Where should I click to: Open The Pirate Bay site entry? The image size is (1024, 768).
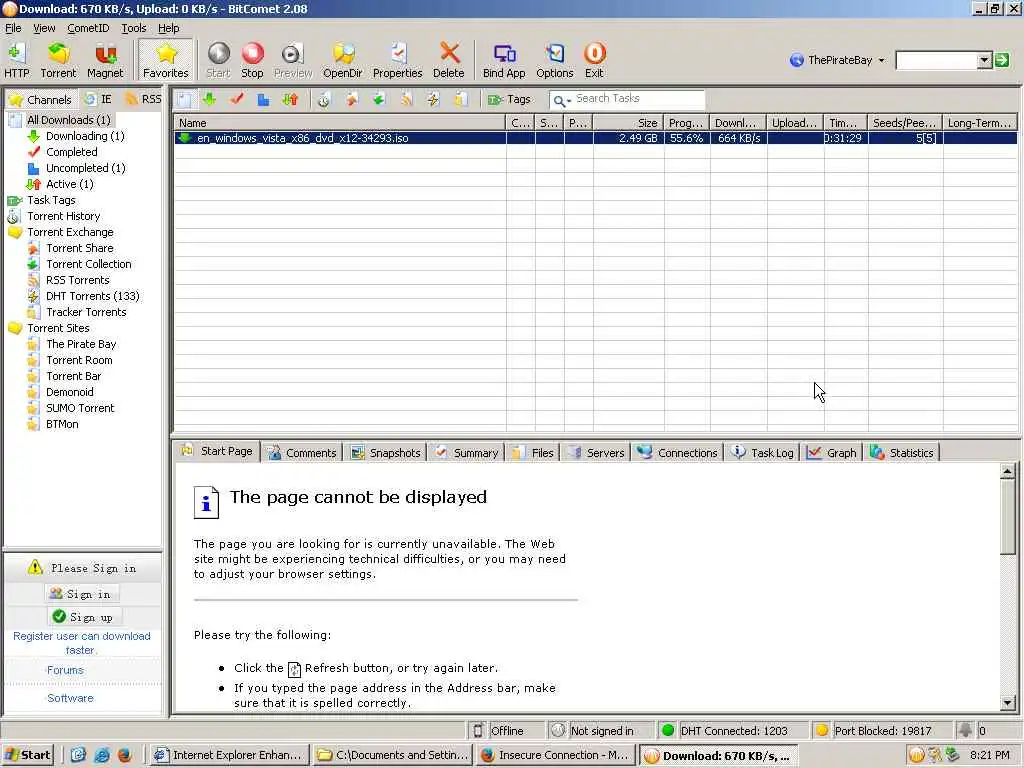click(x=81, y=344)
